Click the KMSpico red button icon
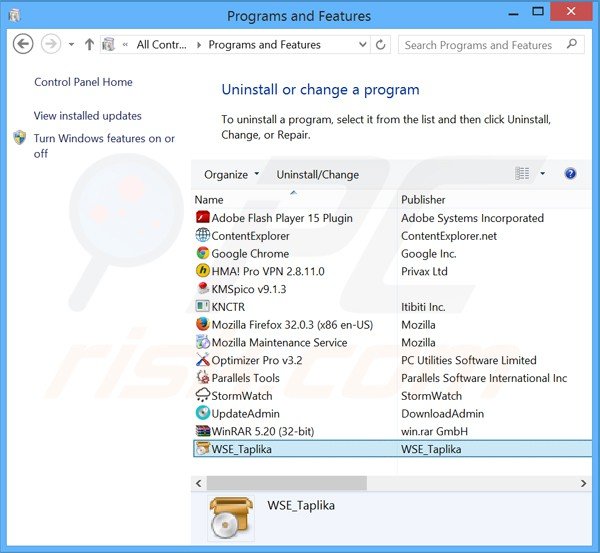 coord(203,288)
